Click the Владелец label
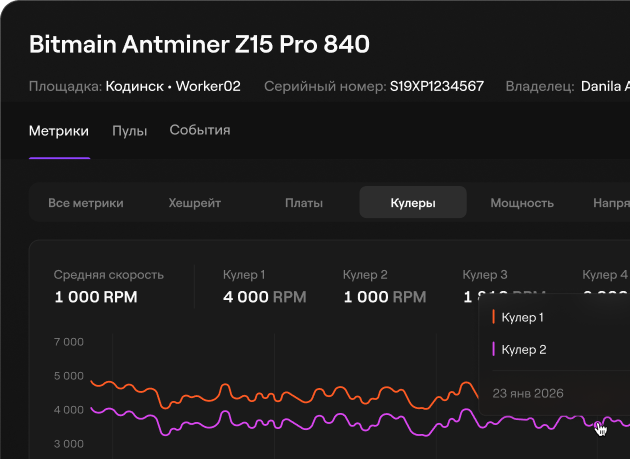630x459 pixels. click(x=540, y=86)
